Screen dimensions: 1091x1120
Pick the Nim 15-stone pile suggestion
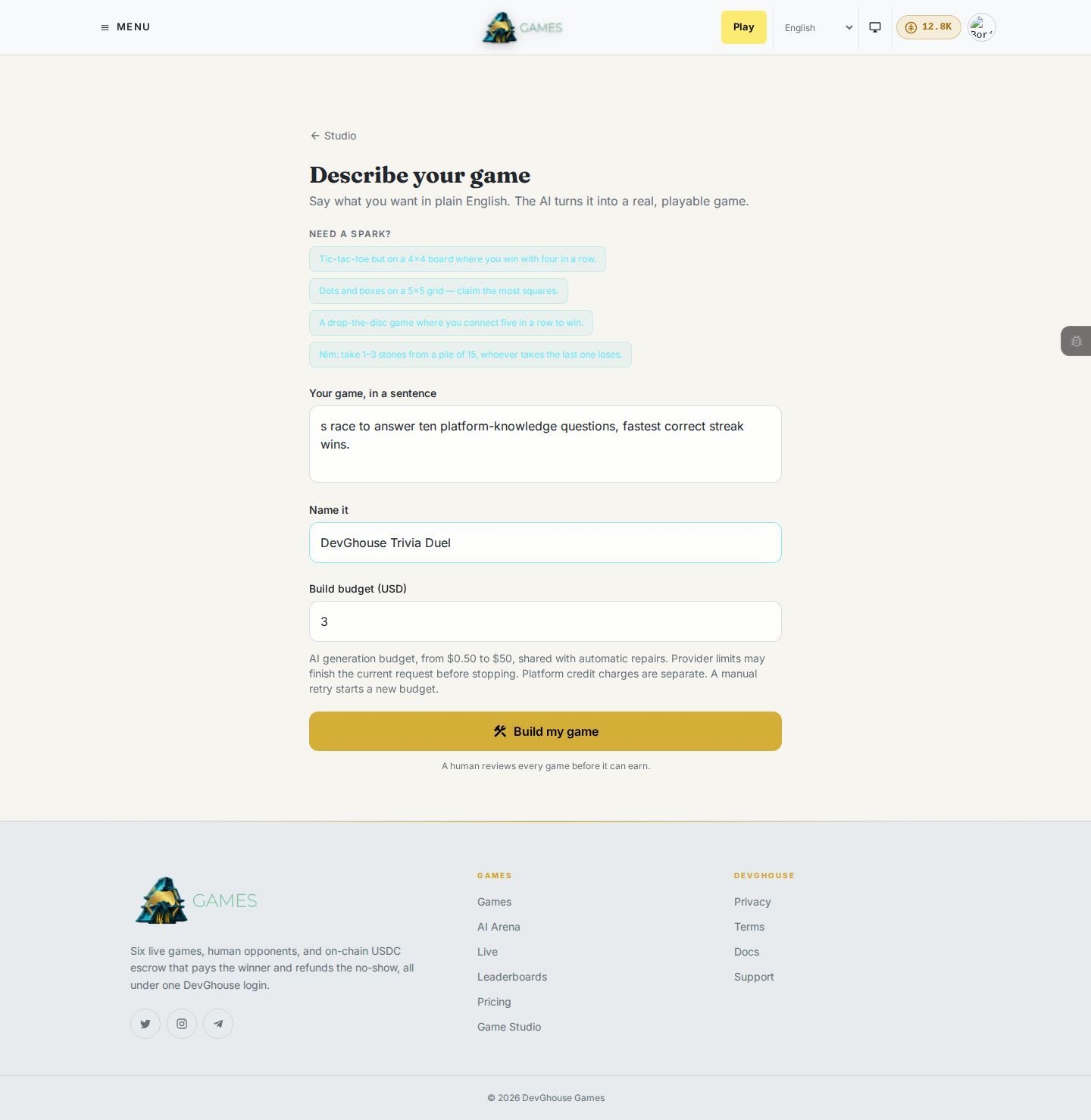tap(470, 355)
